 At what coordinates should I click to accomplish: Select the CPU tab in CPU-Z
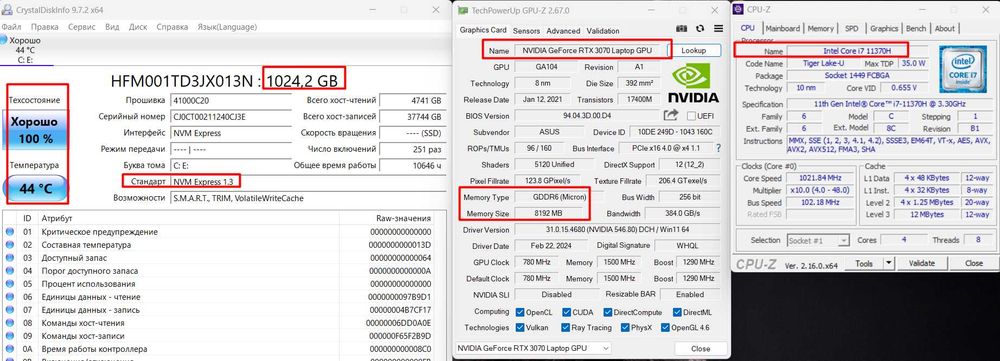(x=748, y=28)
